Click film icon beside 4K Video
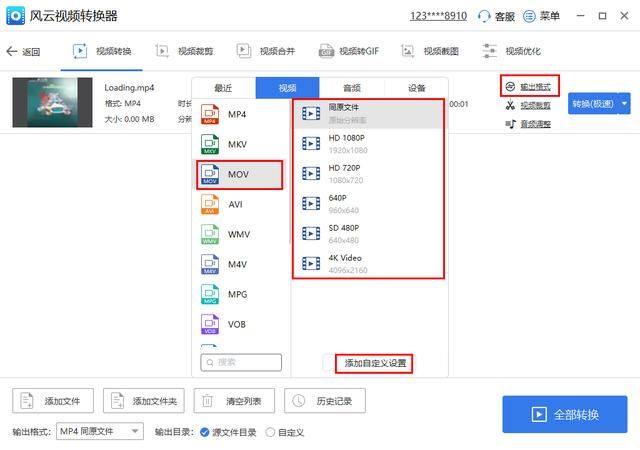This screenshot has height=450, width=640. tap(311, 263)
